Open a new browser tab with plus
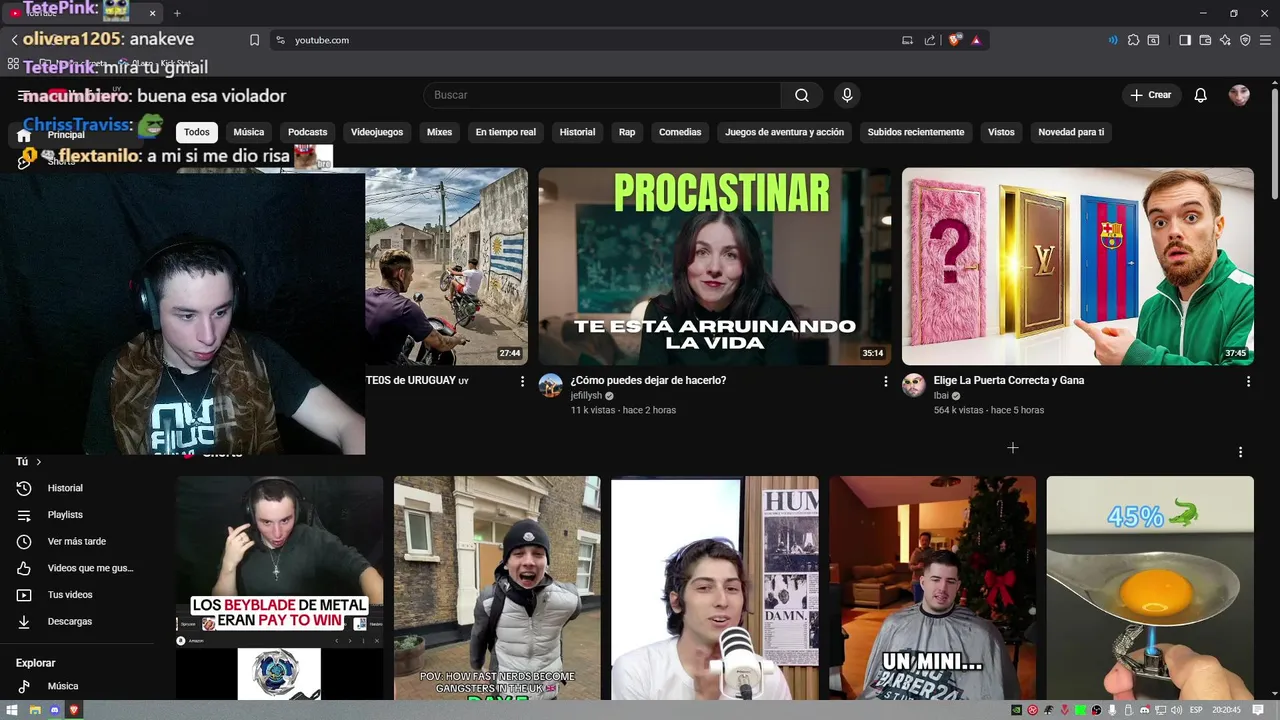The image size is (1280, 720). (177, 13)
